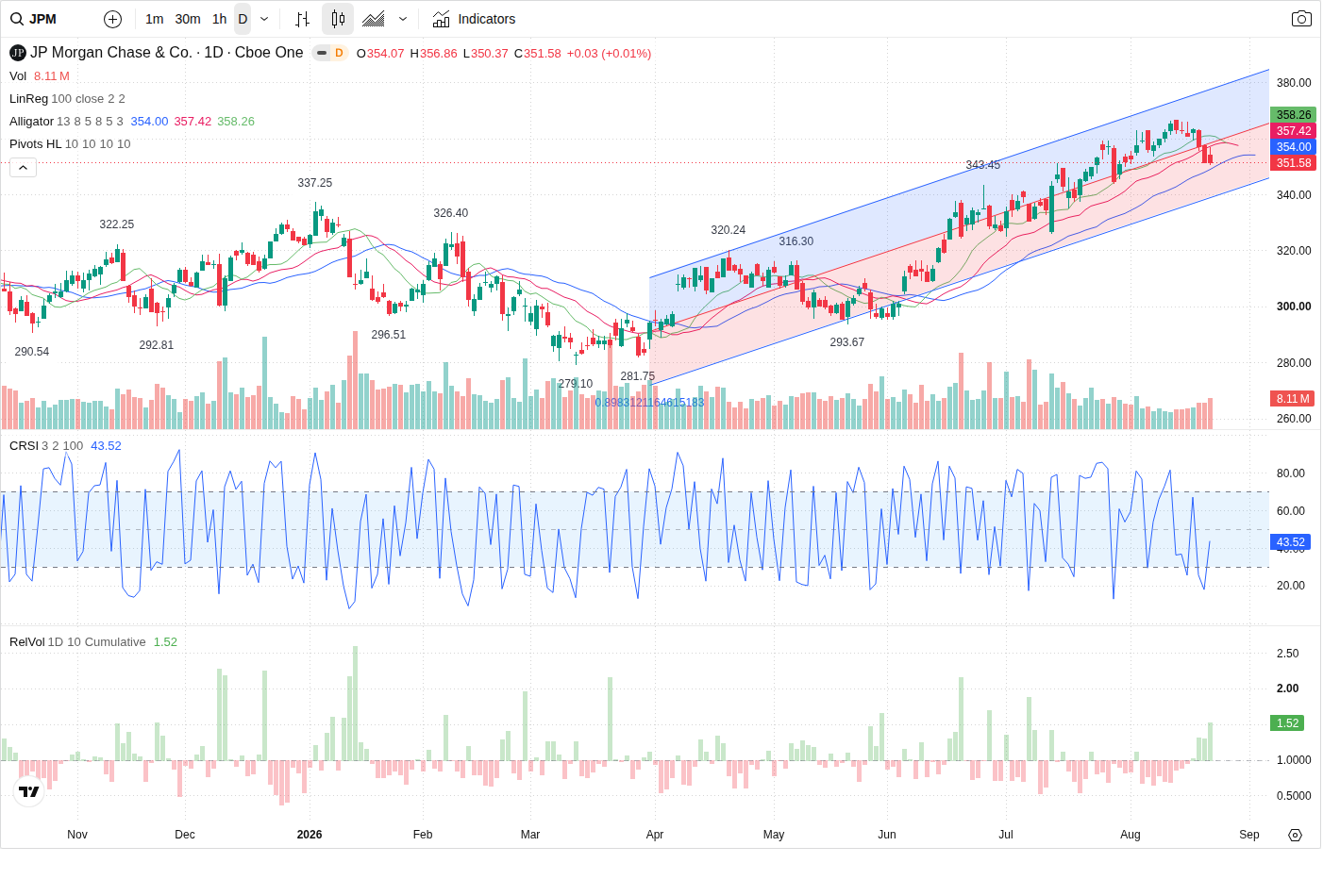
Task: Click the 320.24 pivot high label
Action: [x=729, y=230]
